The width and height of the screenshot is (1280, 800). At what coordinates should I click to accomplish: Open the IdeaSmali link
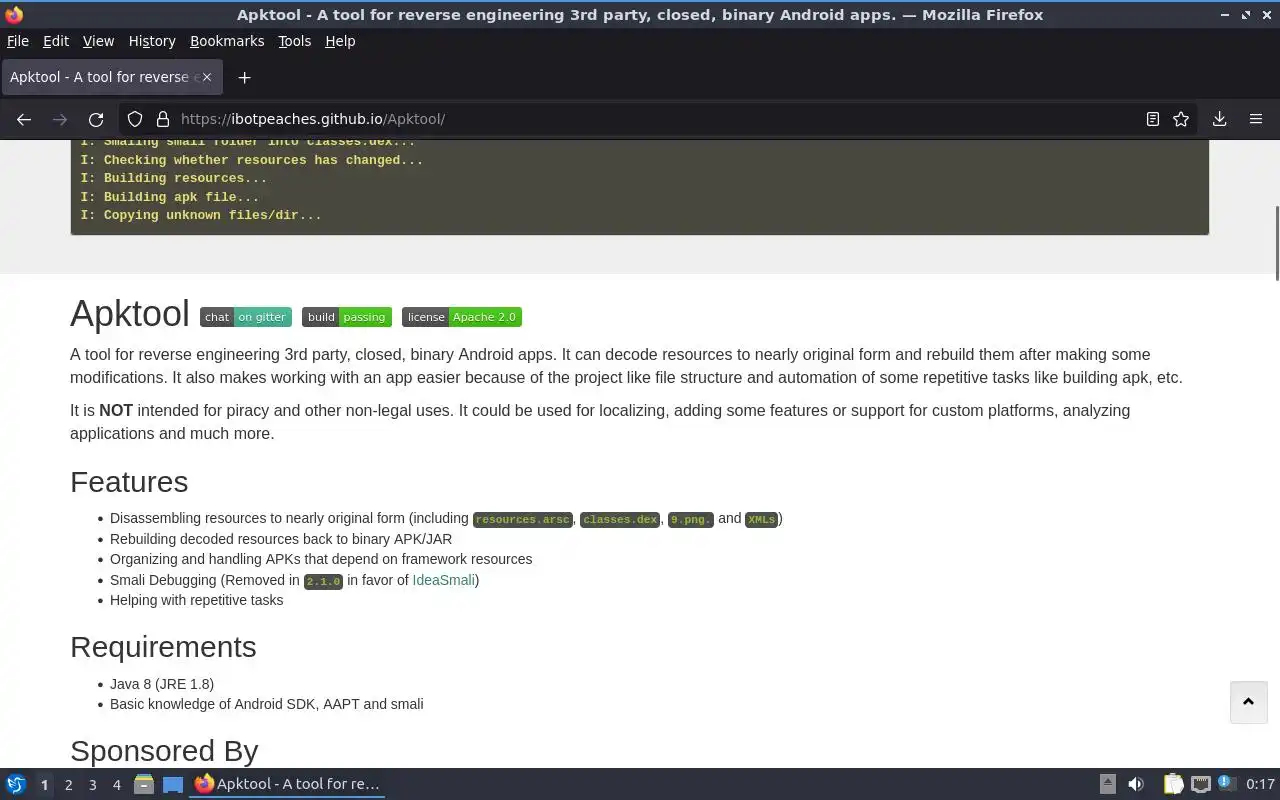click(443, 580)
